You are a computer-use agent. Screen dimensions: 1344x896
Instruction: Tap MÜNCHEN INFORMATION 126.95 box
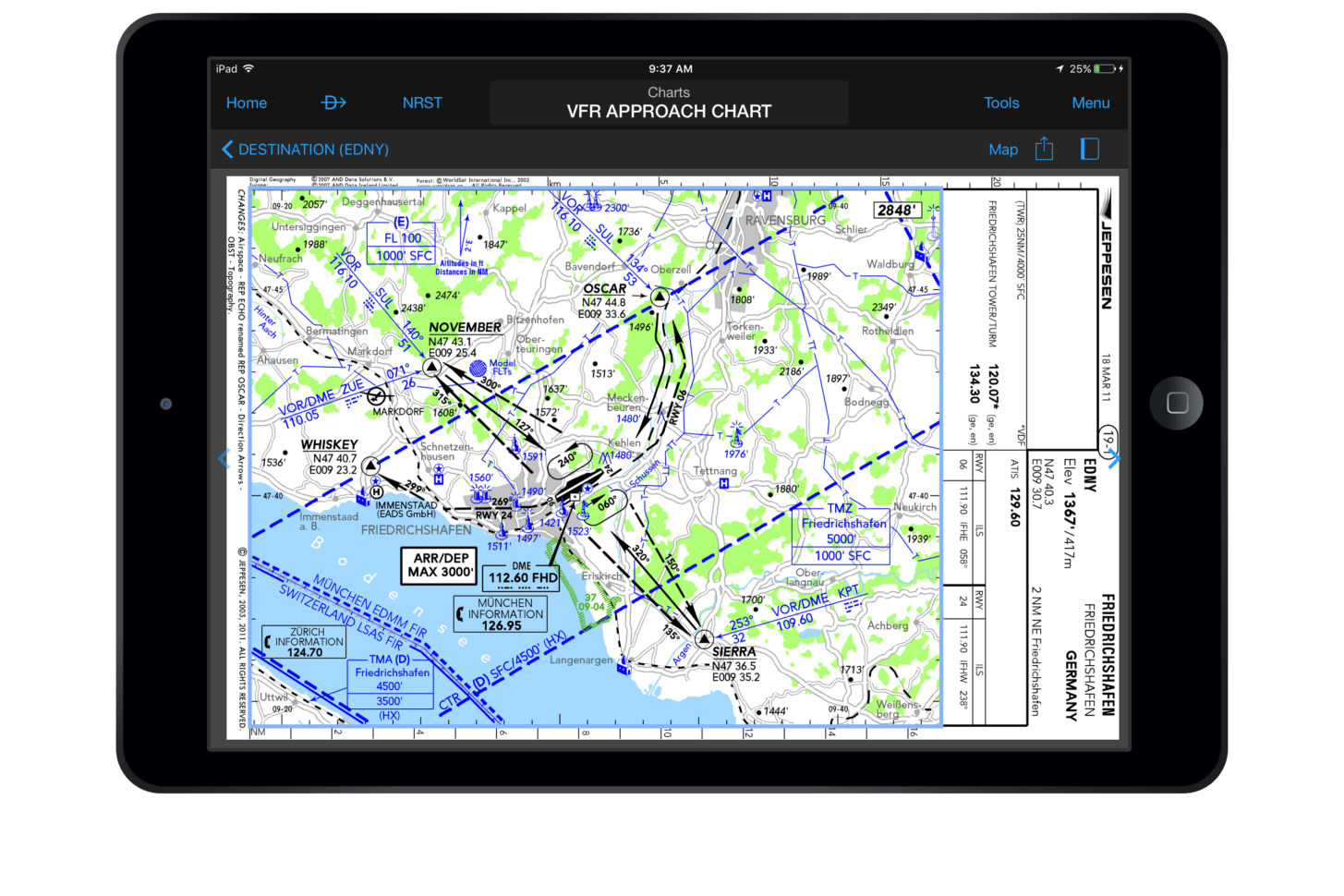[501, 614]
